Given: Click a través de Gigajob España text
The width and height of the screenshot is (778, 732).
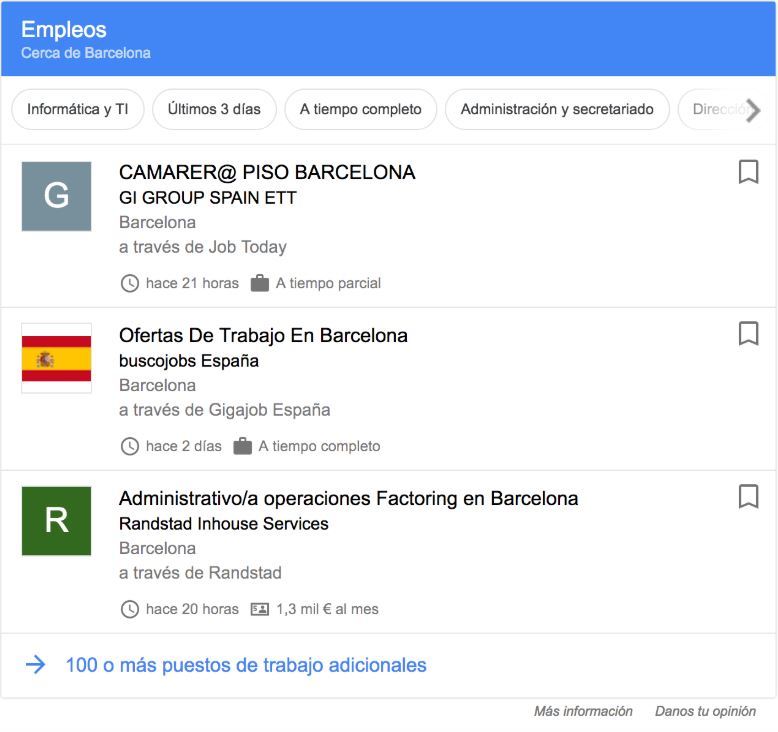Looking at the screenshot, I should pyautogui.click(x=225, y=410).
